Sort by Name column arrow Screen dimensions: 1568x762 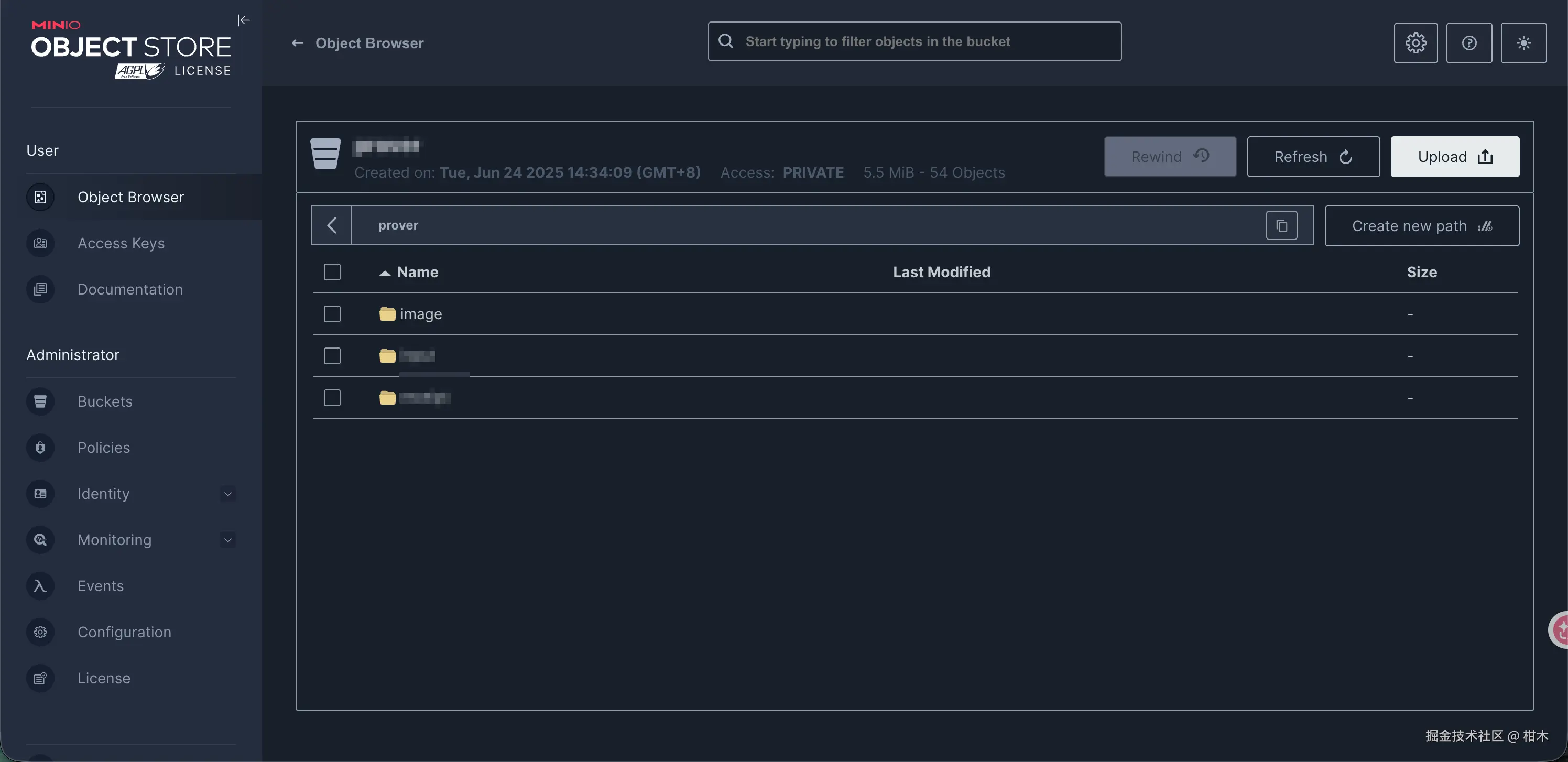click(385, 273)
